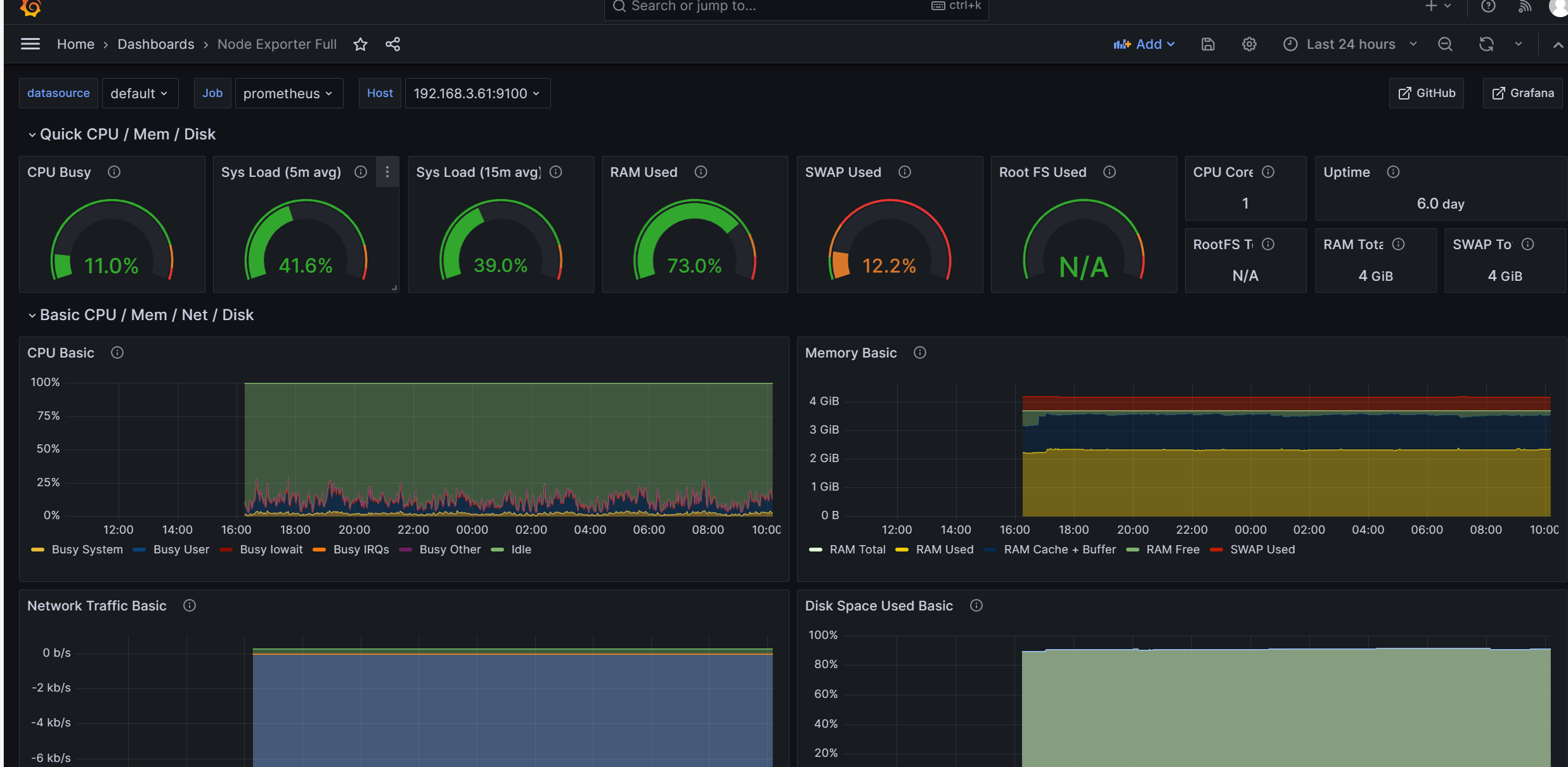Share the dashboard via share icon
Viewport: 1568px width, 767px height.
pos(392,44)
